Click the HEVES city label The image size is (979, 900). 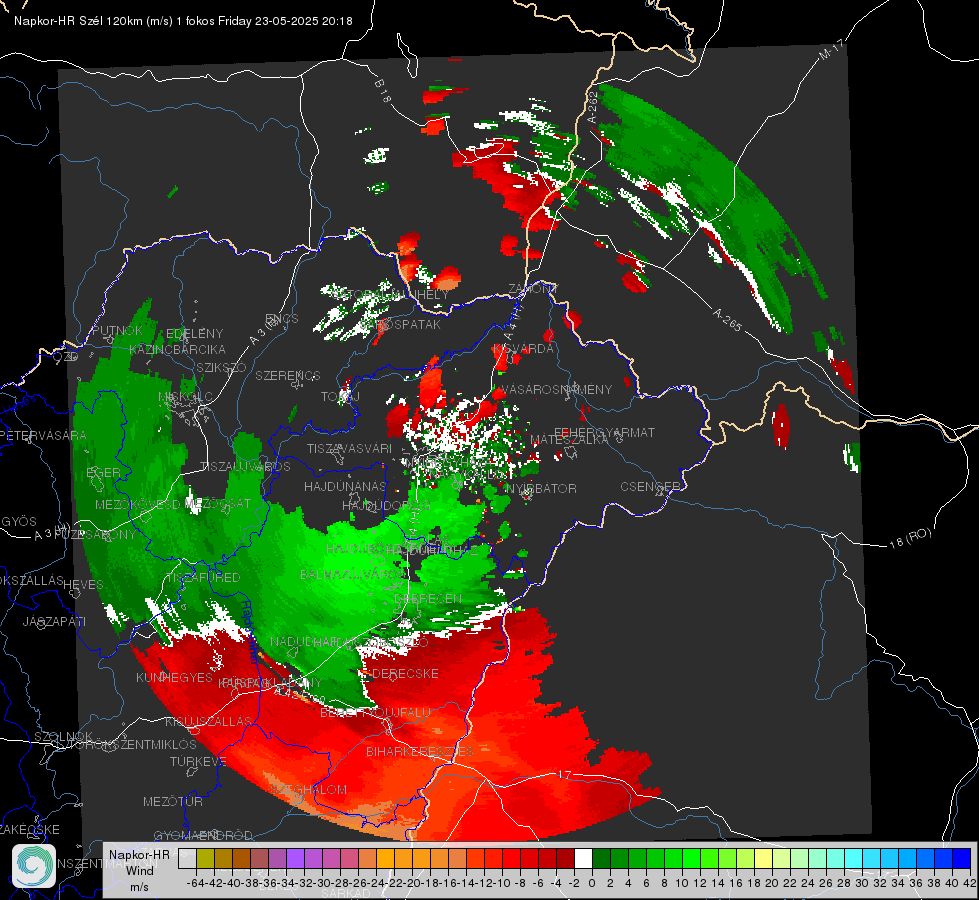tap(83, 585)
